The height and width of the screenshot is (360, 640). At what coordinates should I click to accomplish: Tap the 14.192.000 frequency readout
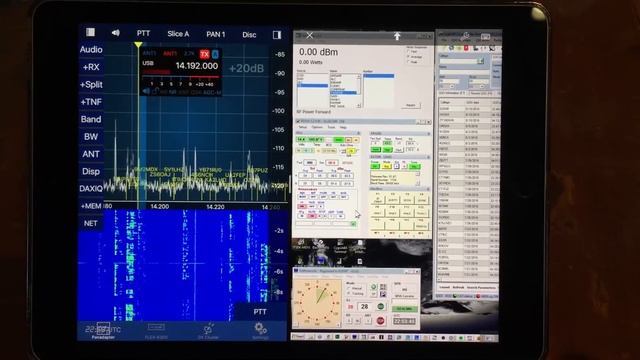click(197, 66)
